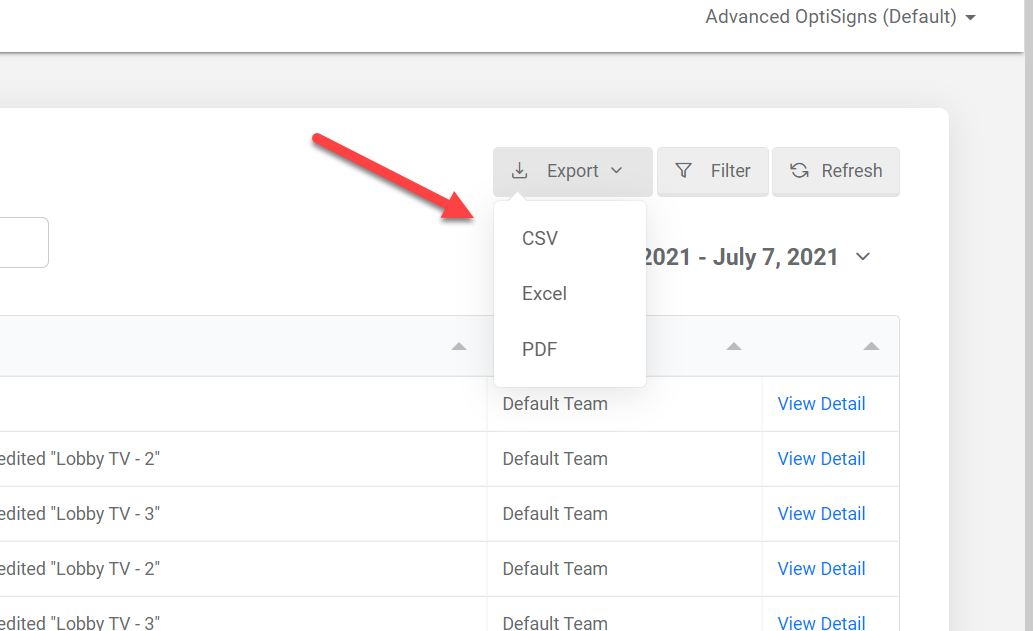The image size is (1033, 631).
Task: Click the circular arrows Refresh icon
Action: [x=799, y=171]
